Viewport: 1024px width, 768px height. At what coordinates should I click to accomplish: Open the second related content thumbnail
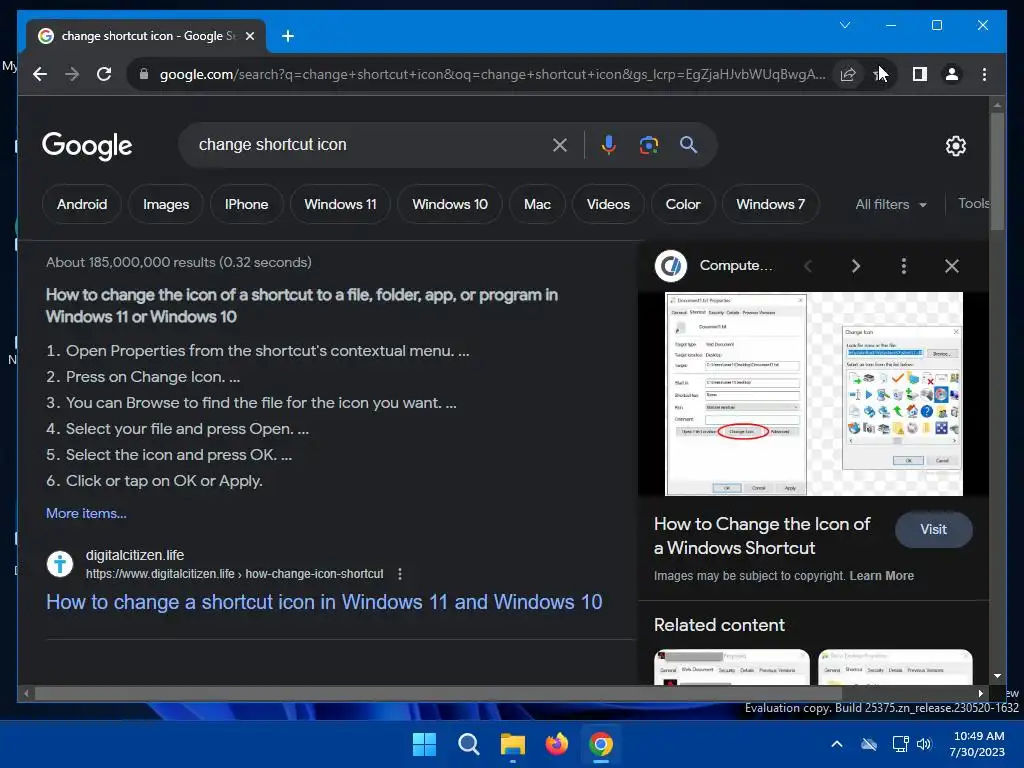[x=895, y=667]
